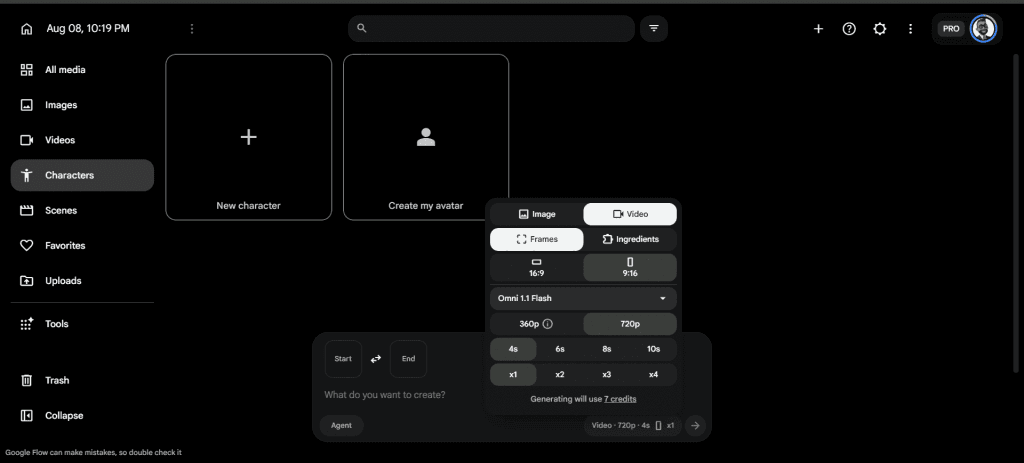1024x463 pixels.
Task: Click the info icon next to 360p
Action: (548, 324)
